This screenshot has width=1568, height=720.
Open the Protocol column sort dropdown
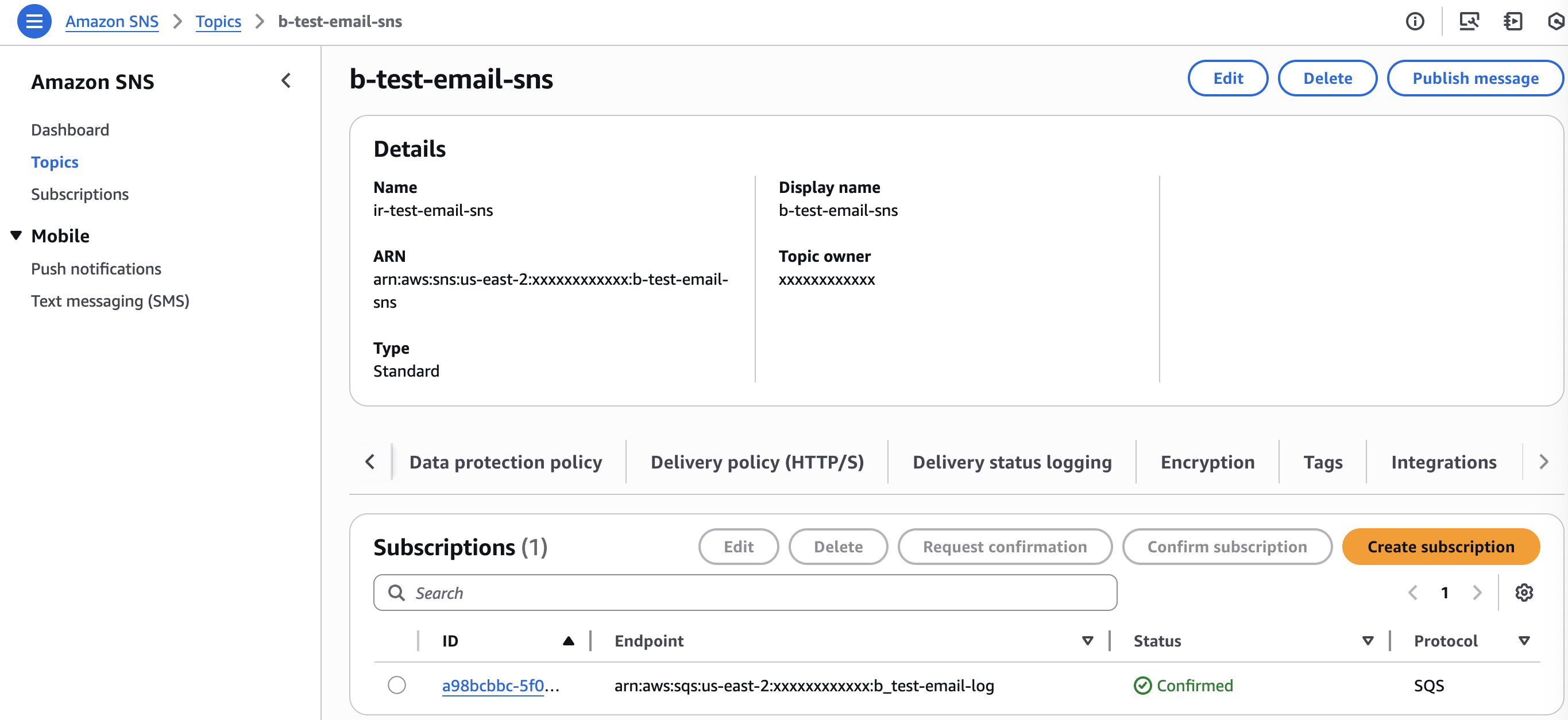click(x=1524, y=640)
